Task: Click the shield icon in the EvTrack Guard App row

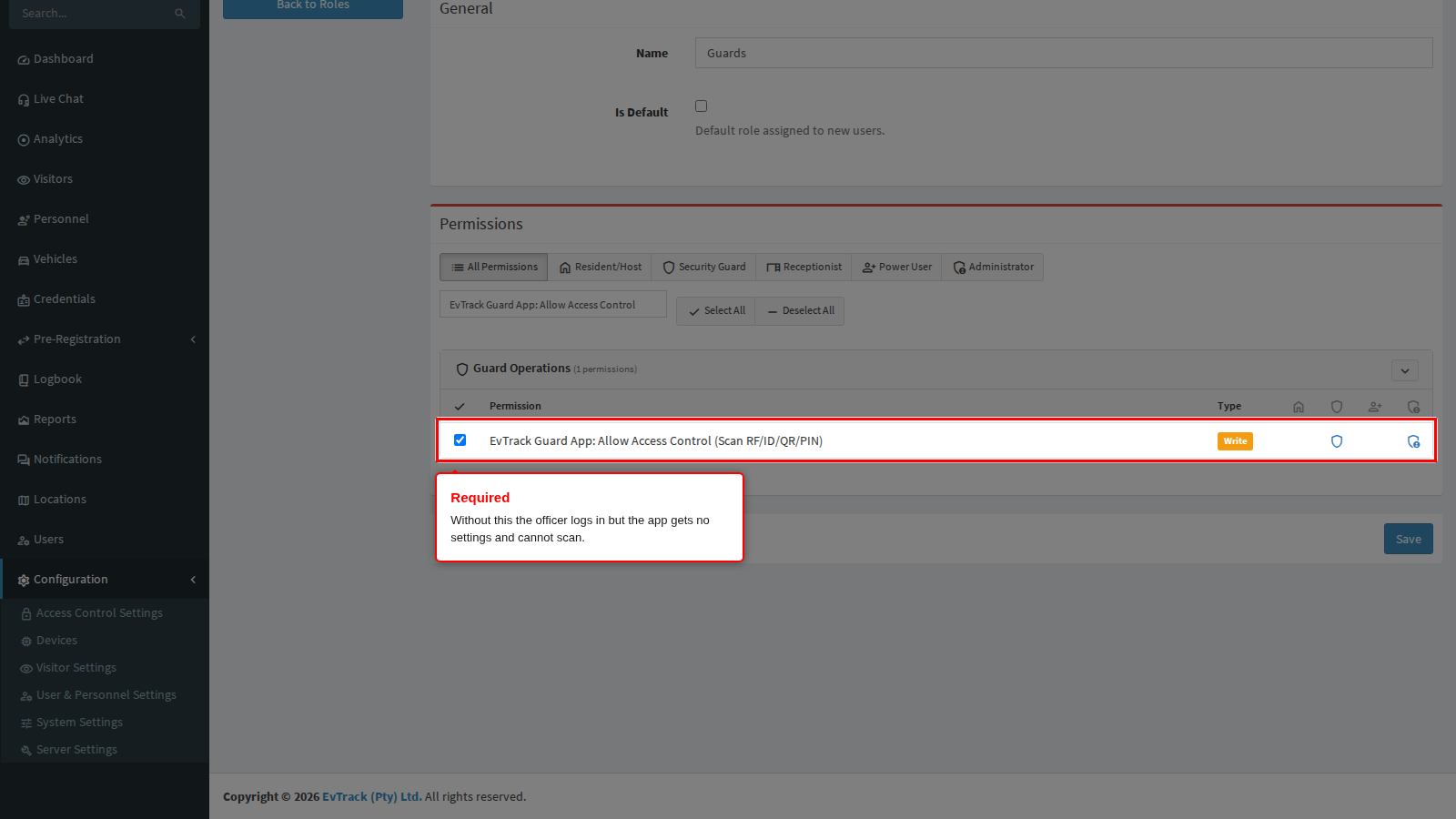Action: [x=1337, y=441]
